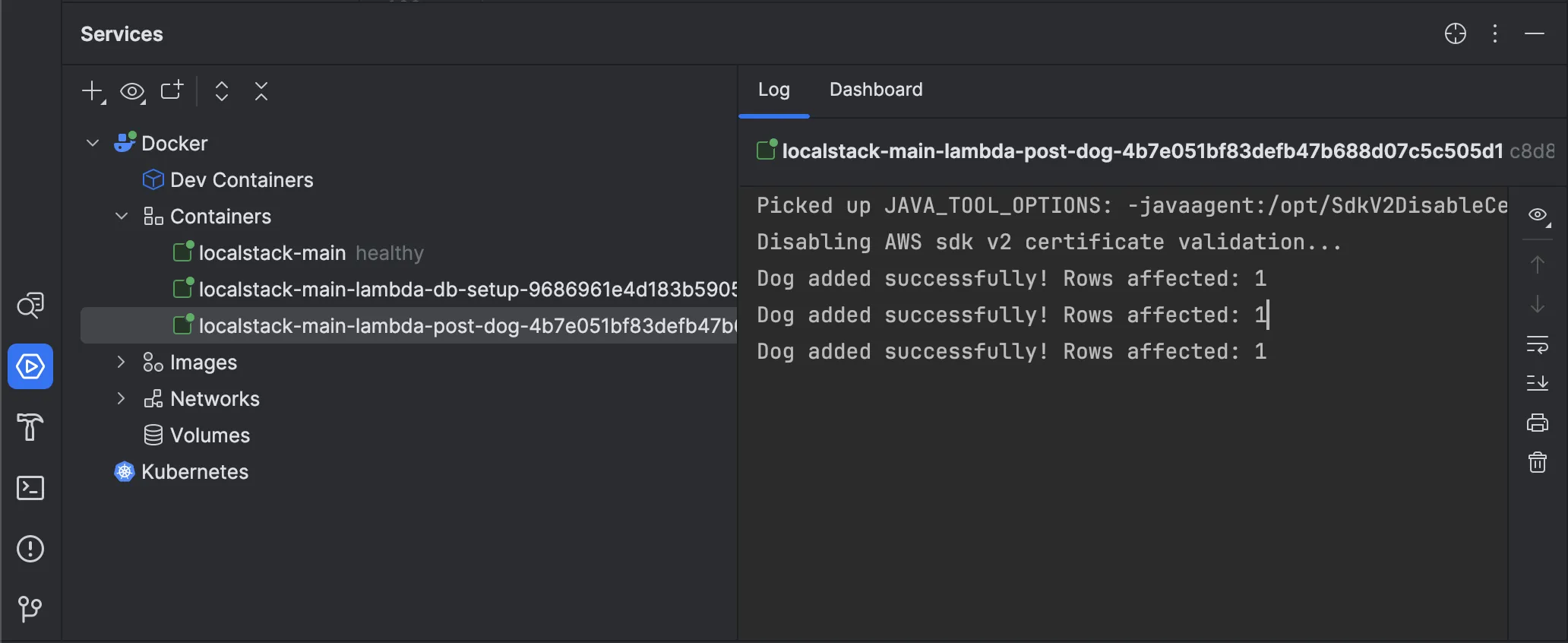Open the View Options eye icon in the services toolbar
Screen dimensions: 1568x643
pyautogui.click(x=132, y=92)
